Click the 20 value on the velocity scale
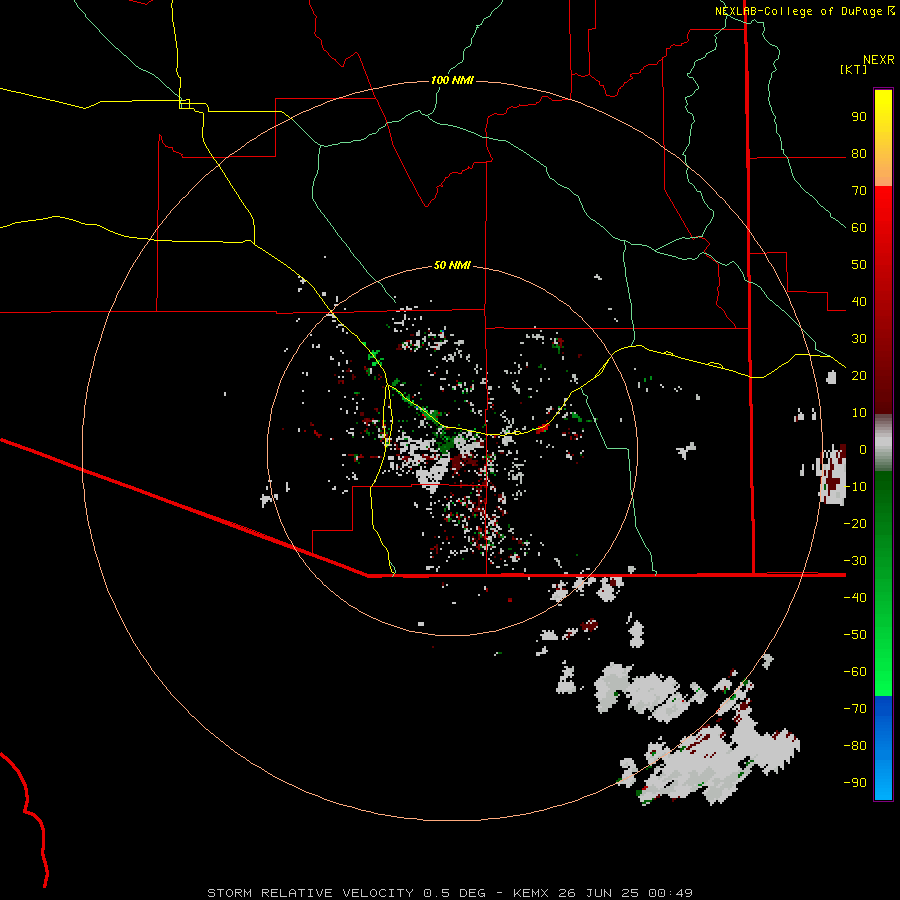 pos(859,376)
